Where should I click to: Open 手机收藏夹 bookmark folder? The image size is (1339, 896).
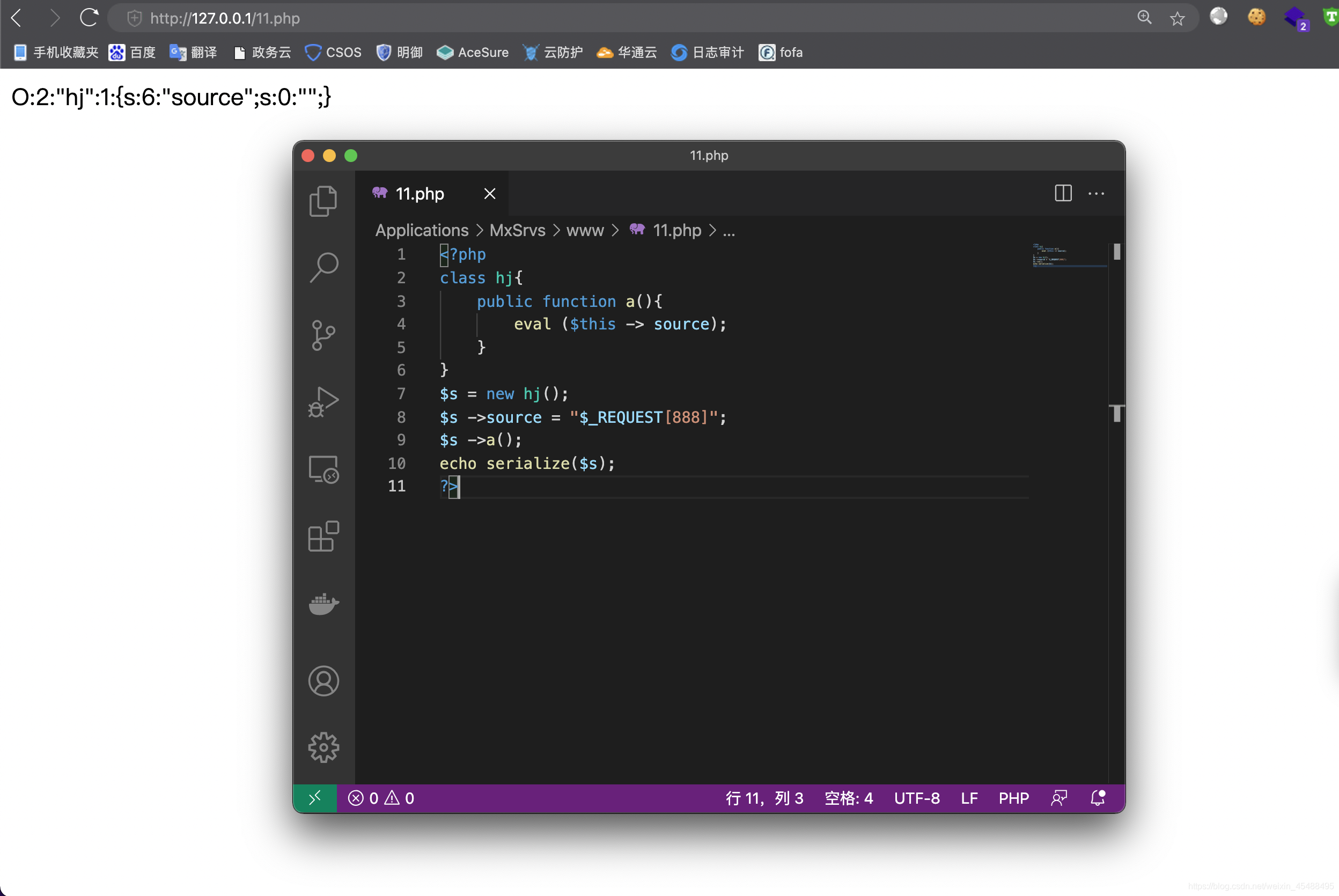click(x=55, y=53)
